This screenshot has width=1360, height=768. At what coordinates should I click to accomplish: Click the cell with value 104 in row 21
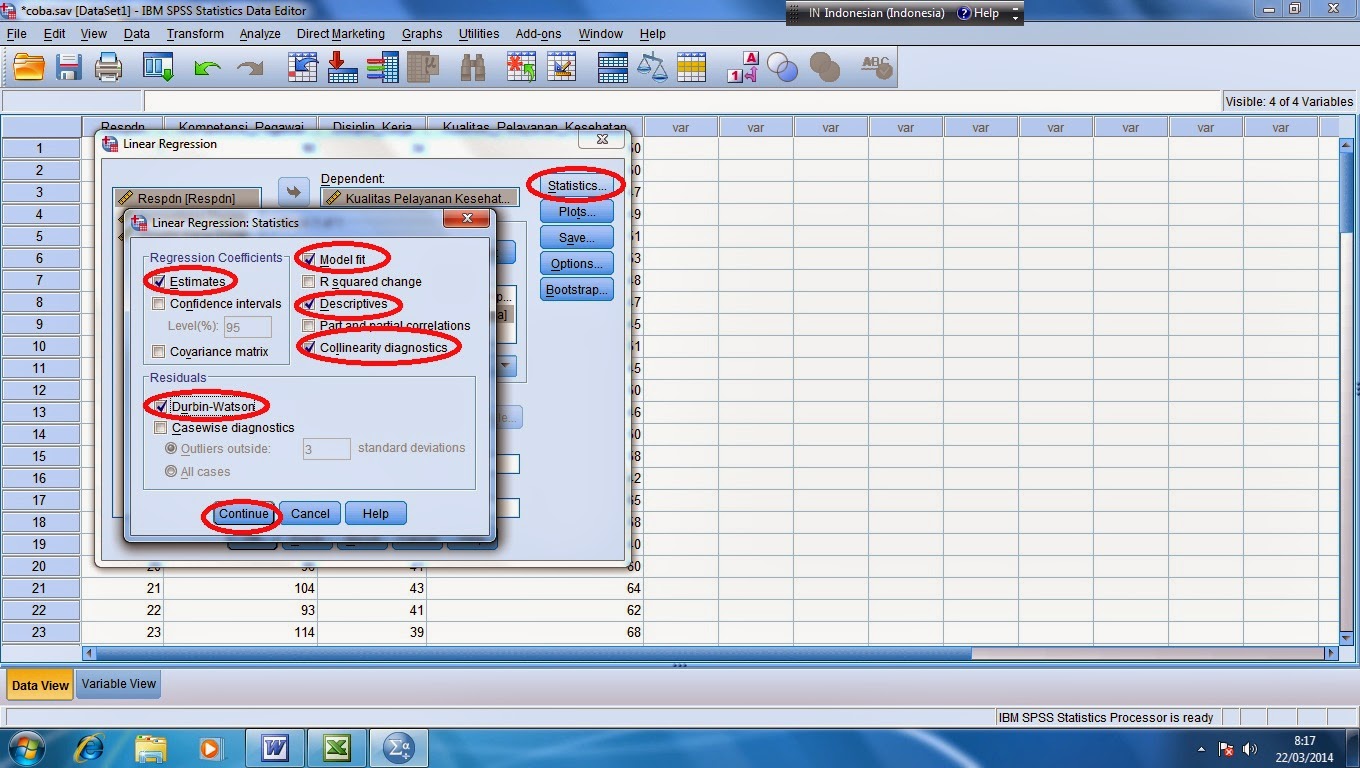coord(240,588)
